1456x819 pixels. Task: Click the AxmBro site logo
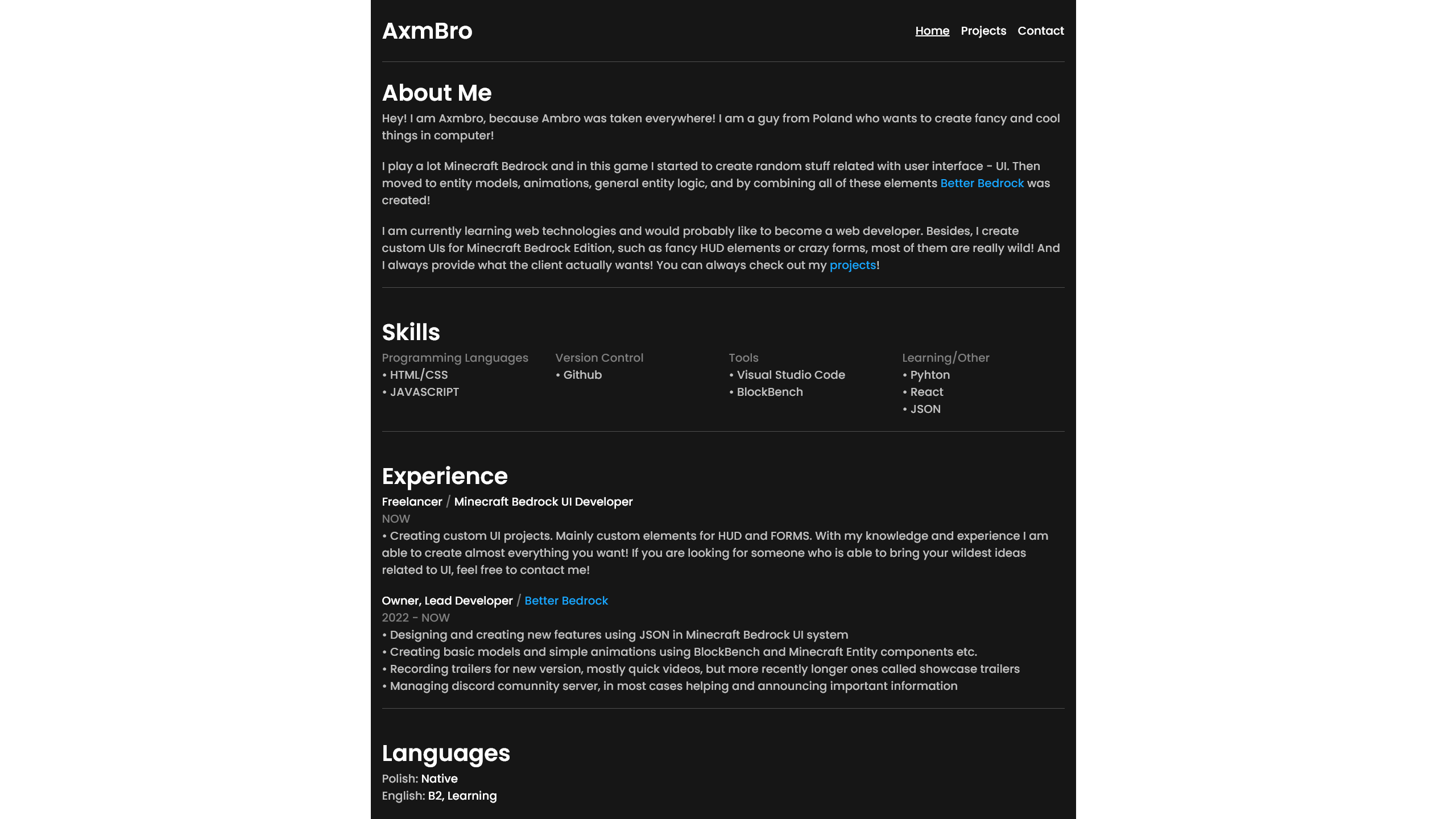click(x=427, y=31)
